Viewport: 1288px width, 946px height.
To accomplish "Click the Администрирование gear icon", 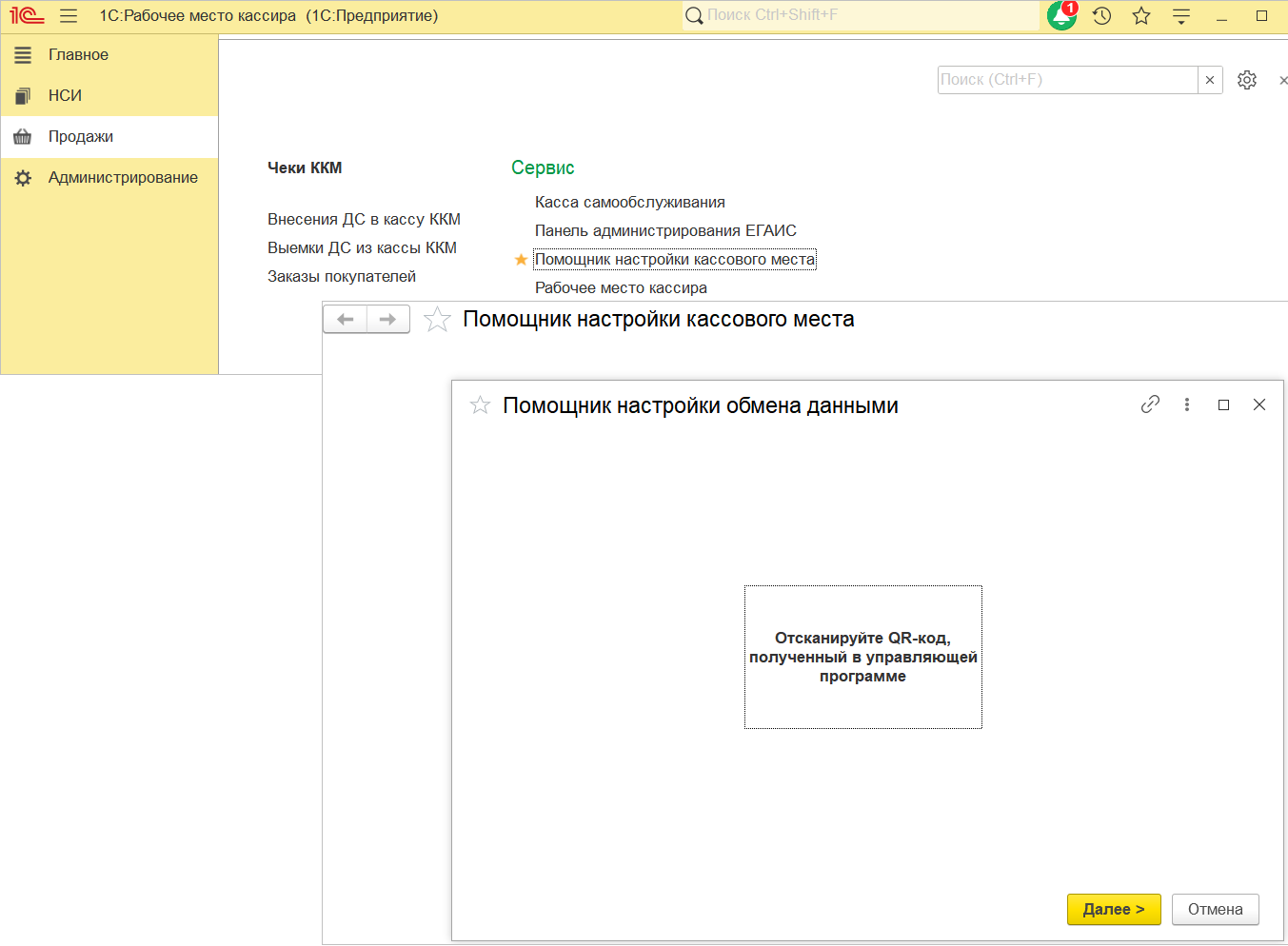I will click(23, 178).
